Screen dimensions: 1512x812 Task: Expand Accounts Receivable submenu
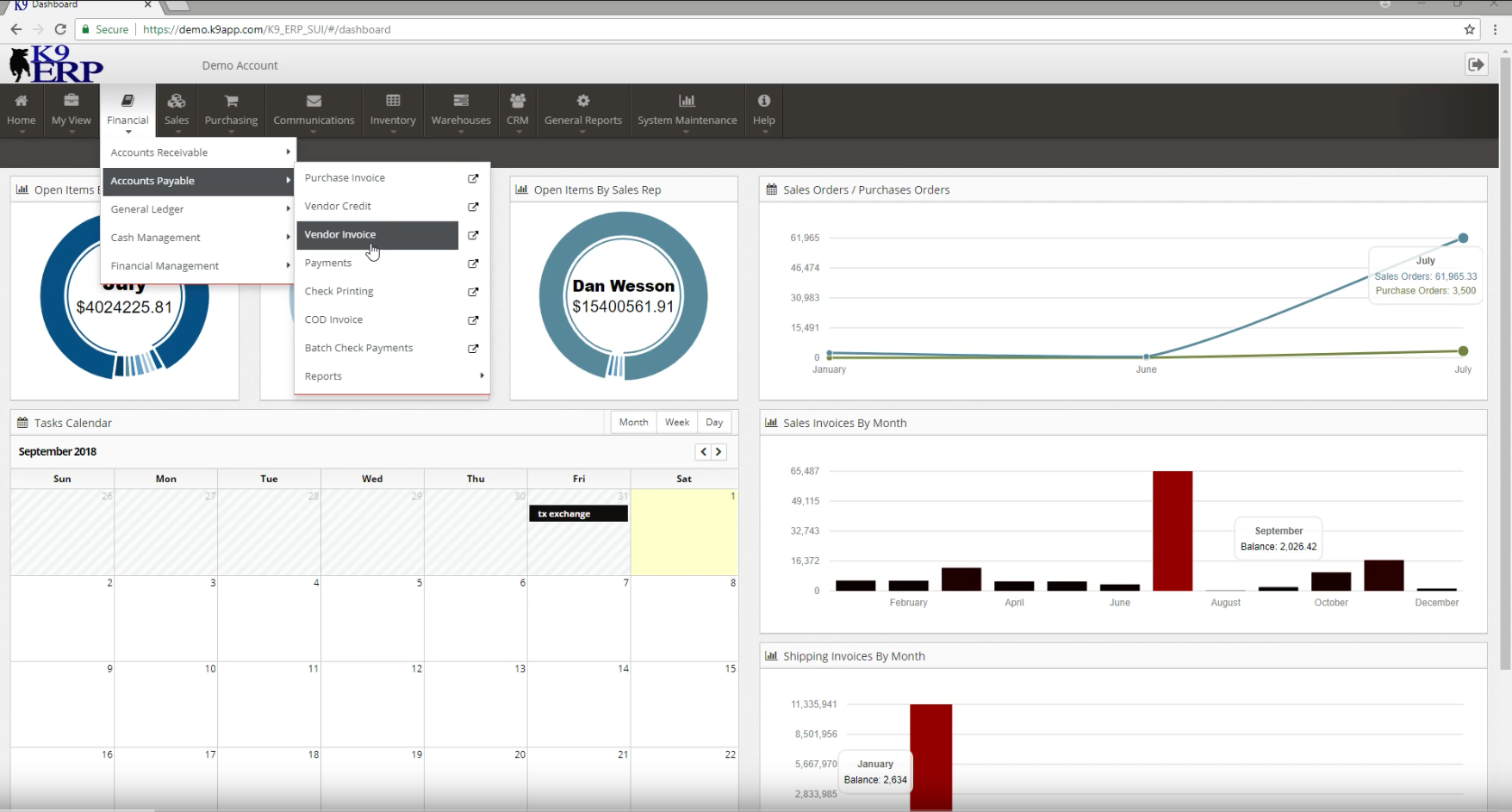(x=197, y=152)
